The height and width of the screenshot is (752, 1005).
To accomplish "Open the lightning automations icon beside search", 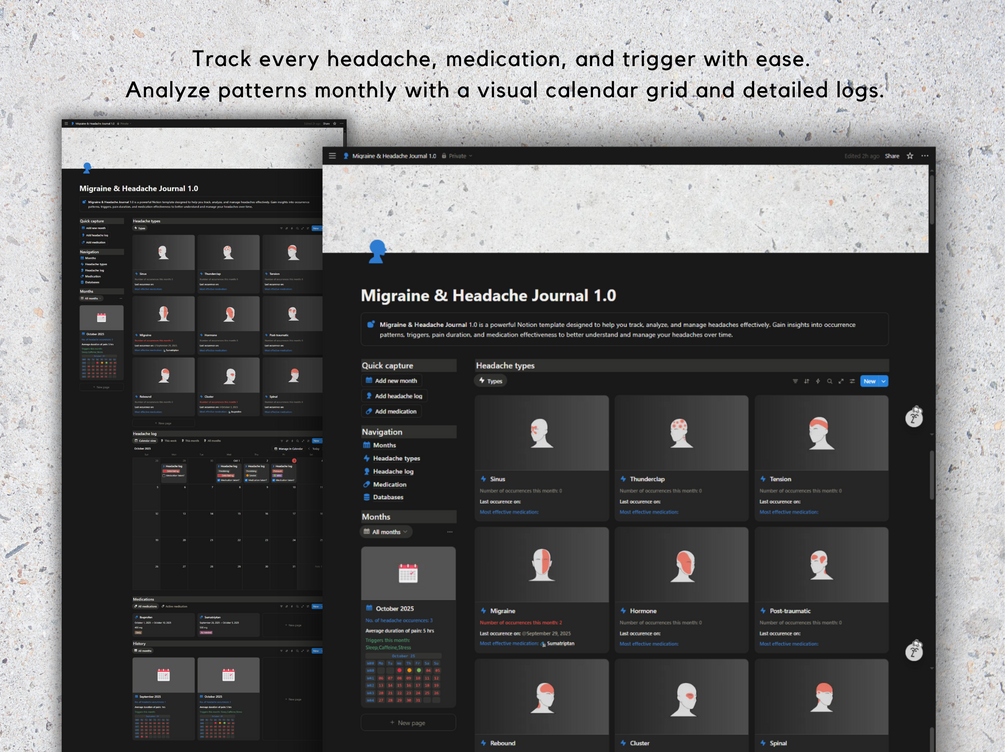I will [818, 381].
